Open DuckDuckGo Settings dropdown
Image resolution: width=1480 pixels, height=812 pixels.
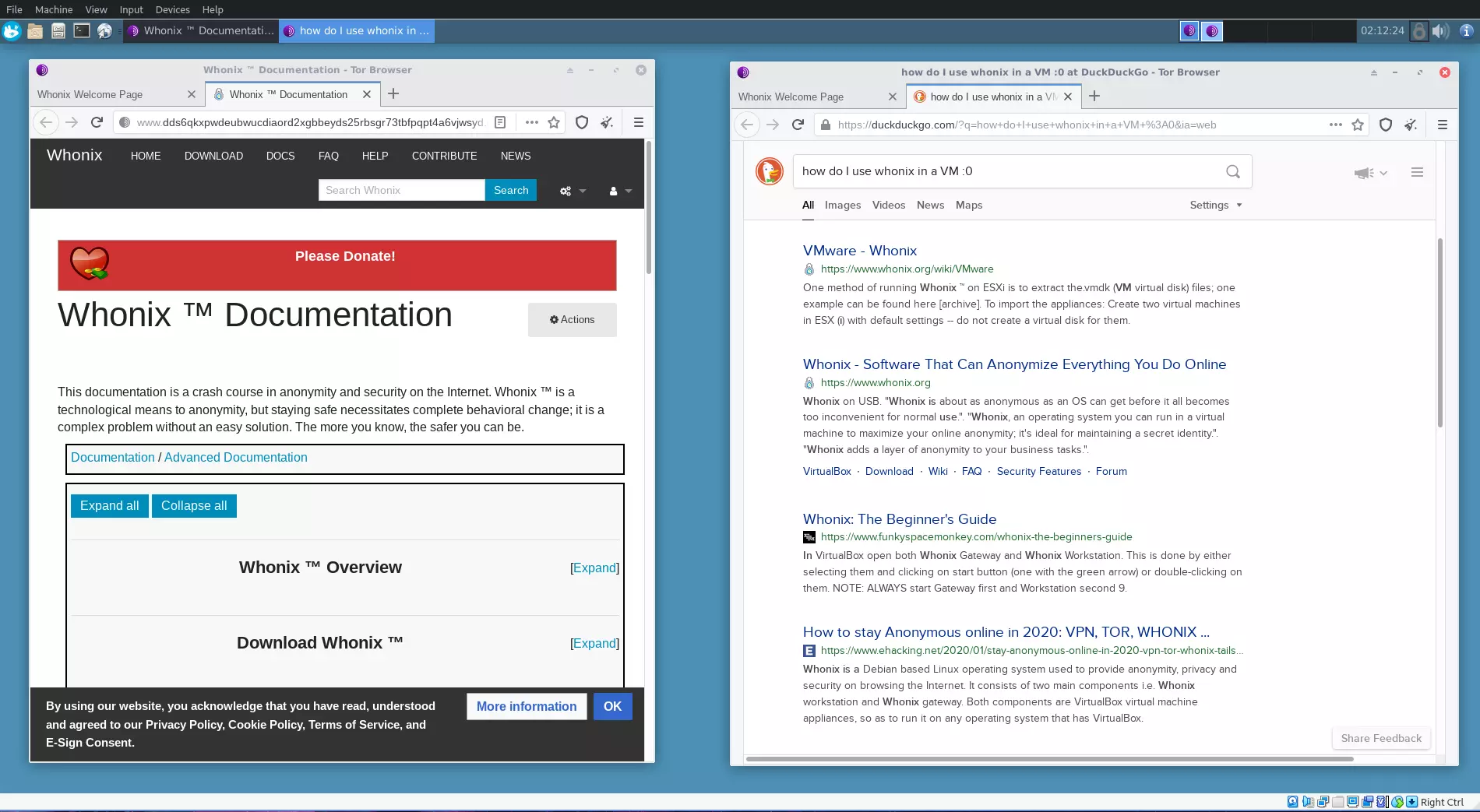(1215, 206)
